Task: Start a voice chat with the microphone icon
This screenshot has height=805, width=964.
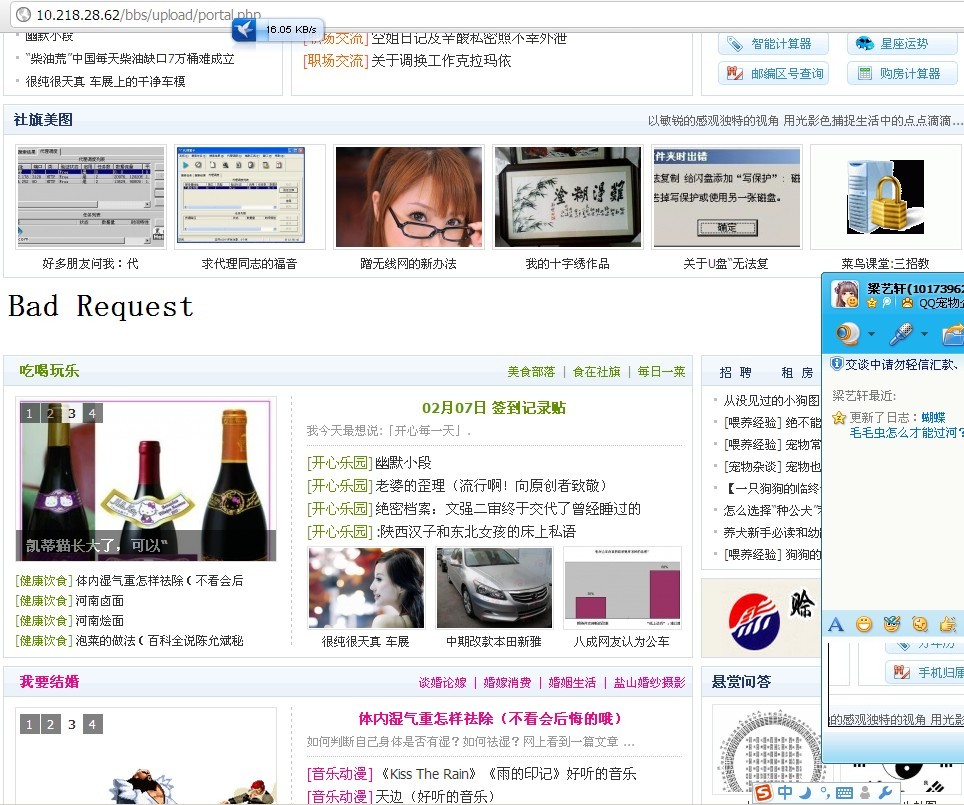Action: pyautogui.click(x=901, y=334)
